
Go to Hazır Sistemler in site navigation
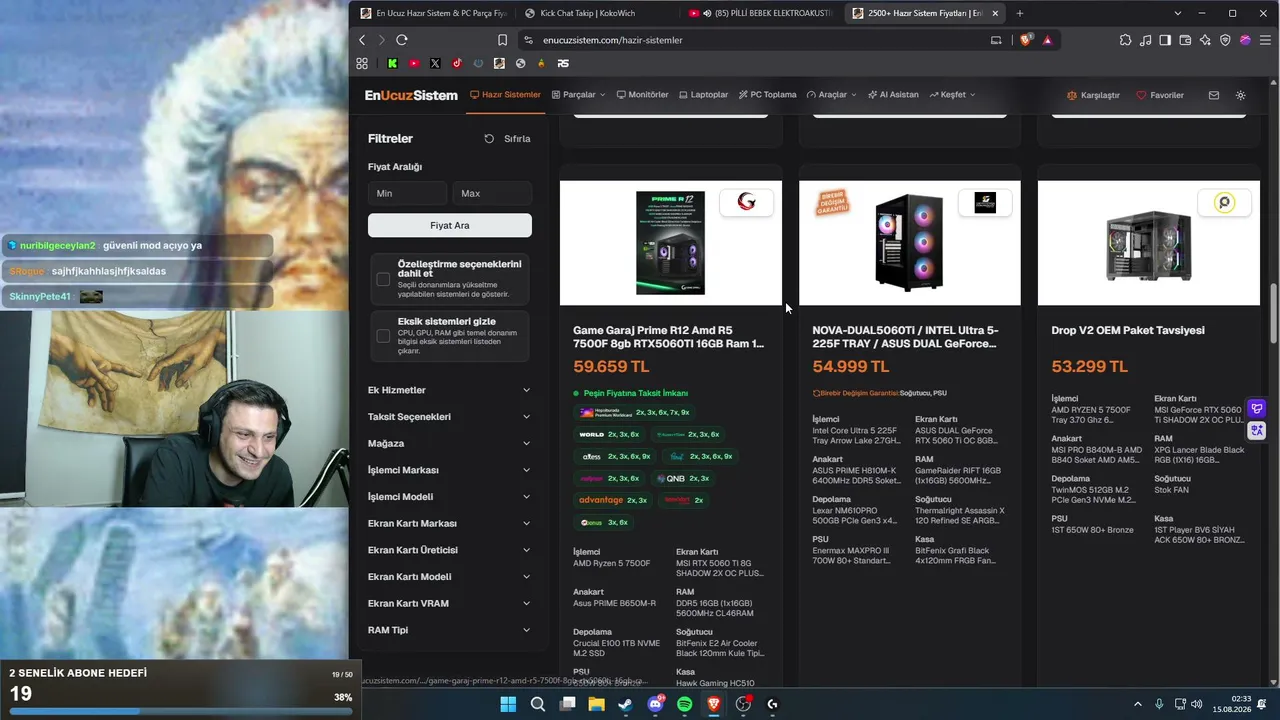pos(505,95)
